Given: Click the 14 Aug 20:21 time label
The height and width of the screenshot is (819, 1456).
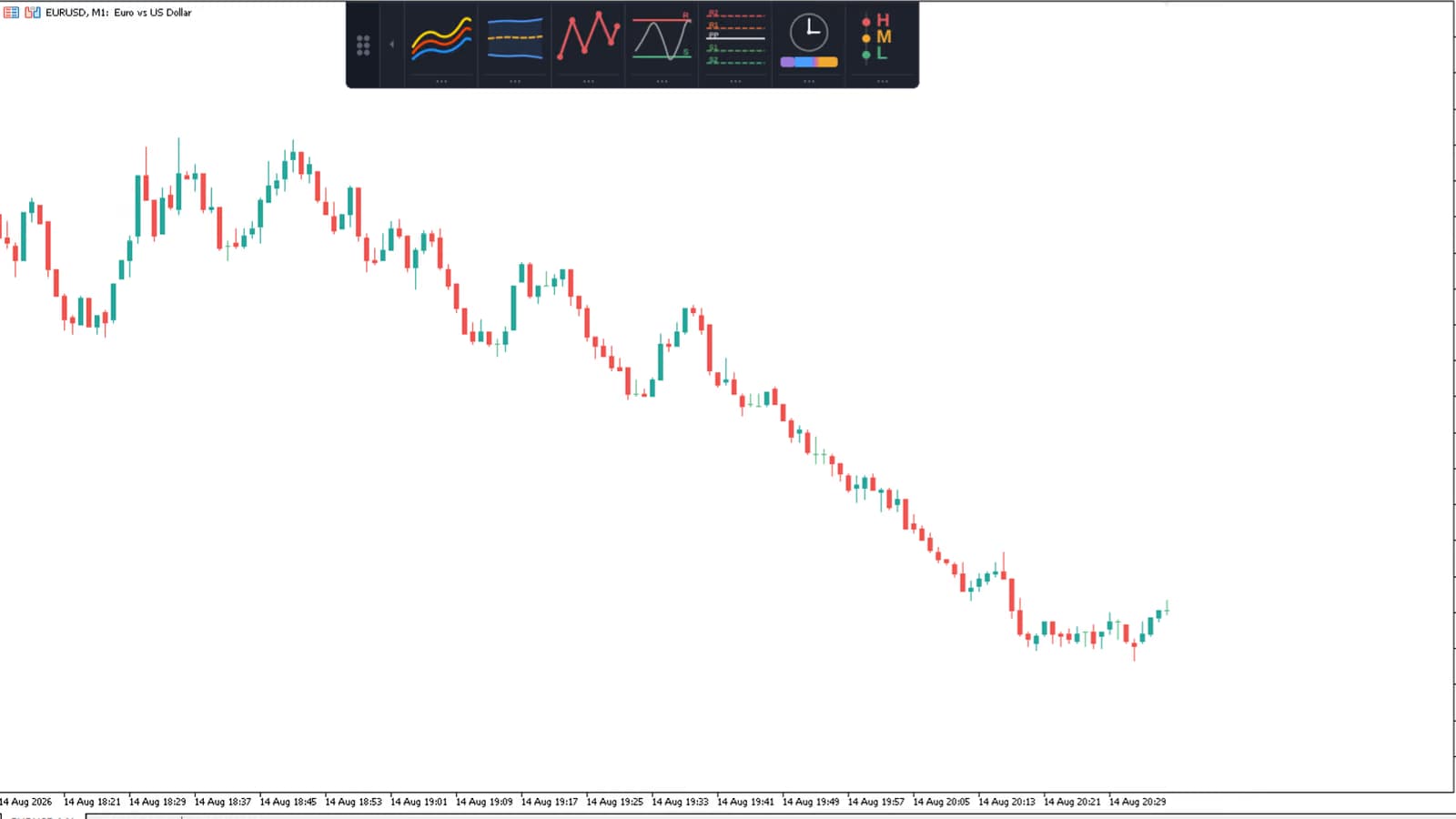Looking at the screenshot, I should click(x=1073, y=802).
